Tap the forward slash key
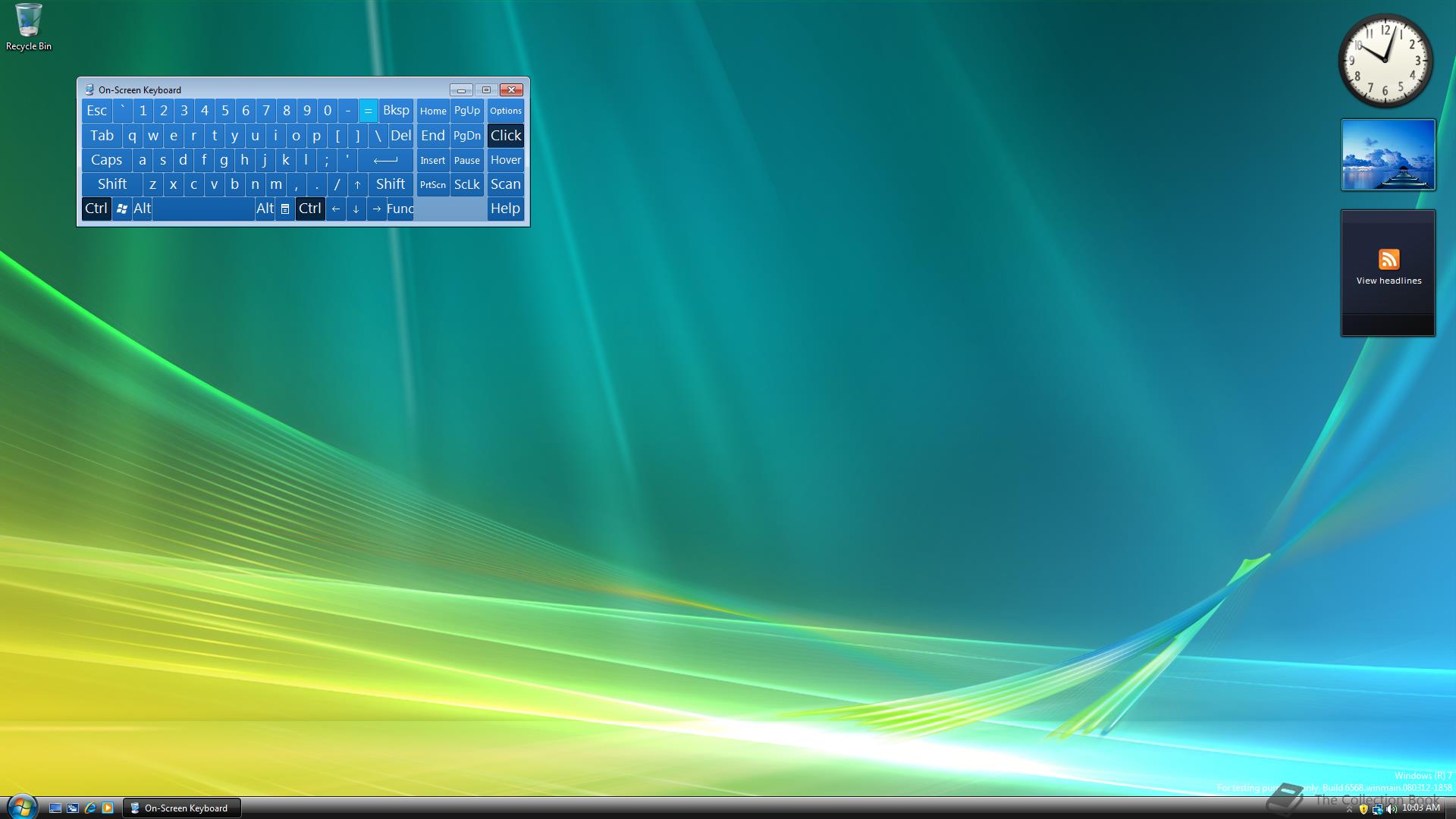The width and height of the screenshot is (1456, 819). [337, 184]
